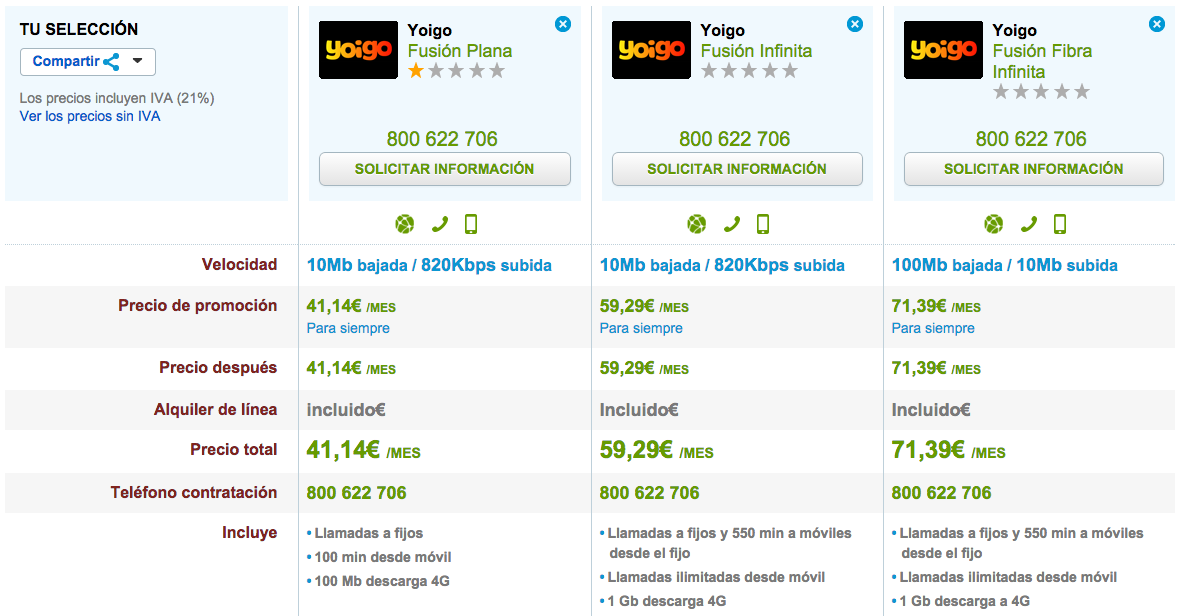The image size is (1182, 616).
Task: Click the Compartir share icon
Action: tap(112, 62)
